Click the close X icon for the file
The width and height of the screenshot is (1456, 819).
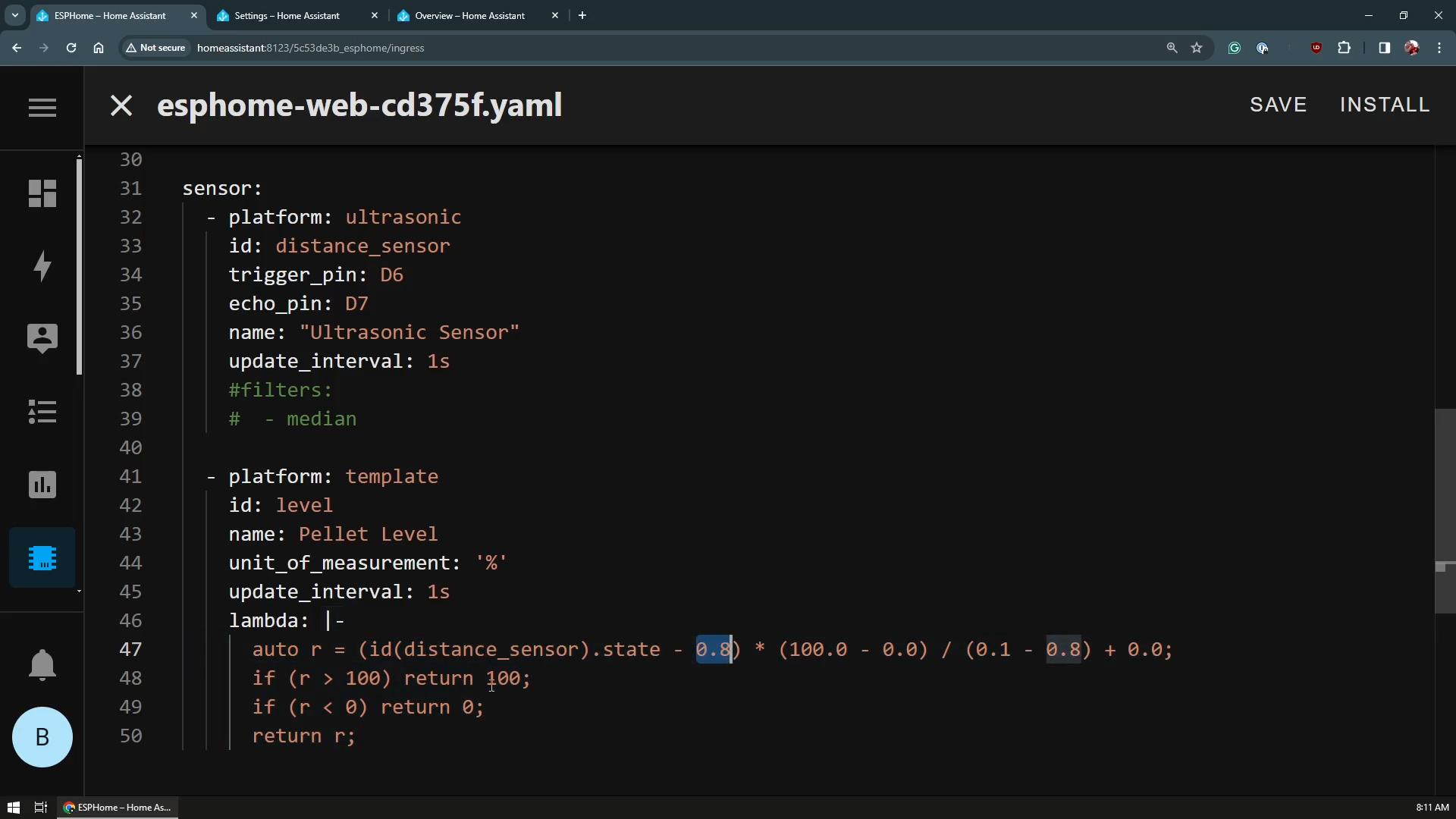(120, 104)
